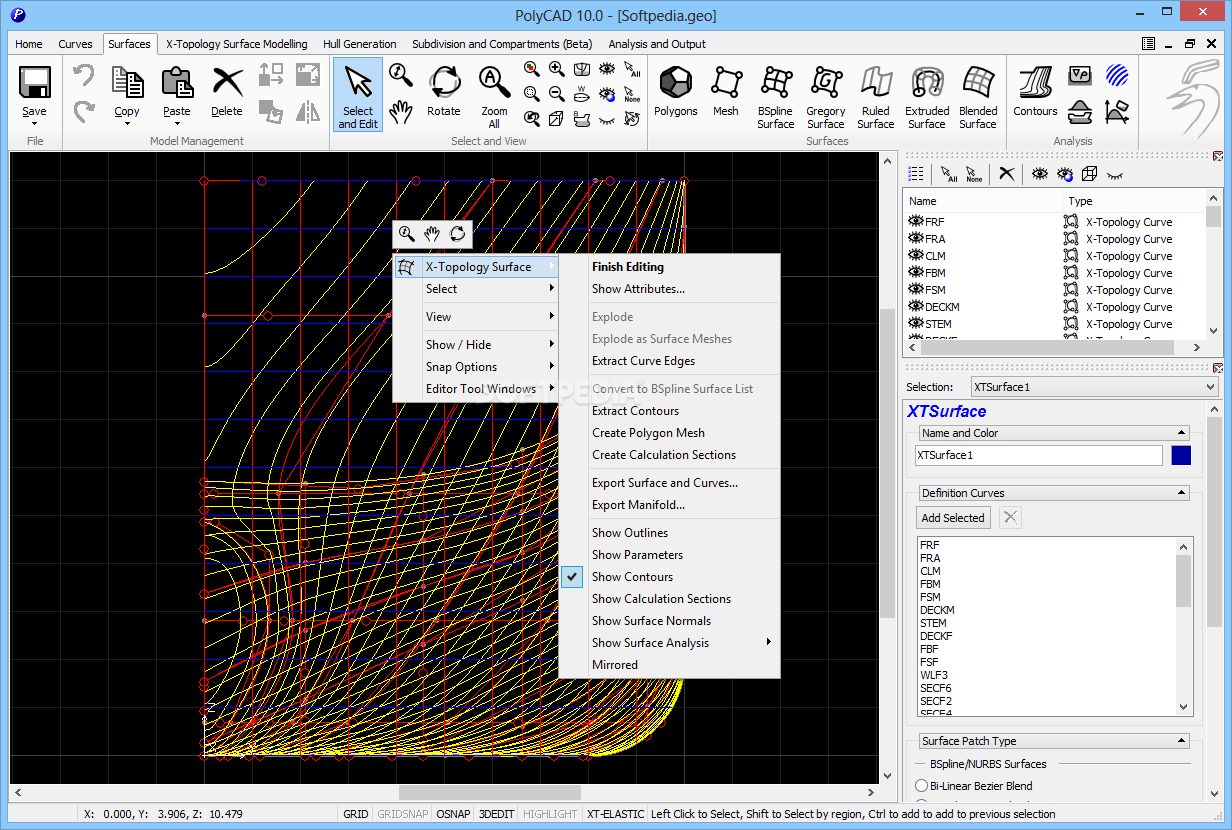Viewport: 1232px width, 830px height.
Task: Click DECKM in Definition Curves list
Action: click(937, 610)
